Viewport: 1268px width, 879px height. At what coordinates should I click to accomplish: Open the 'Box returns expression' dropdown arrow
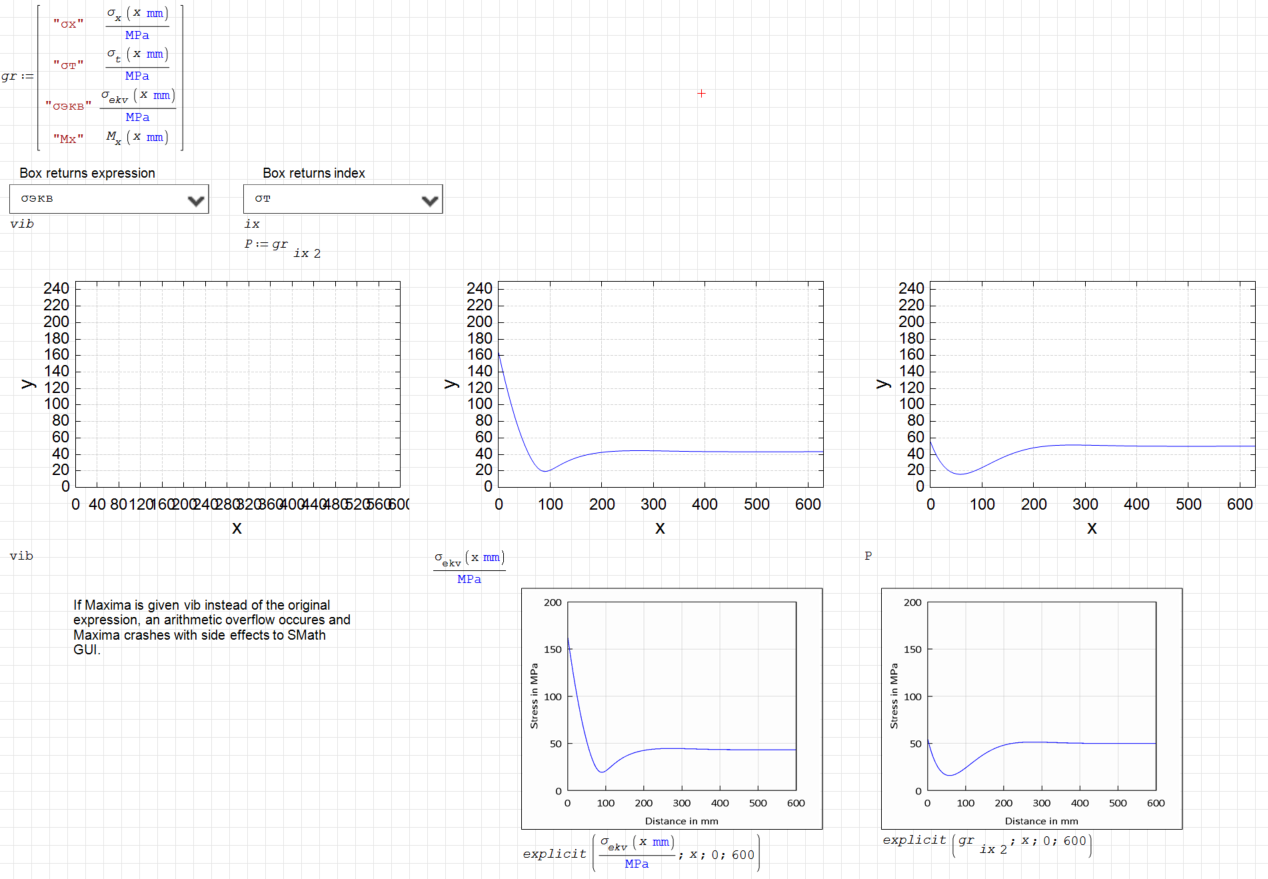[x=196, y=200]
